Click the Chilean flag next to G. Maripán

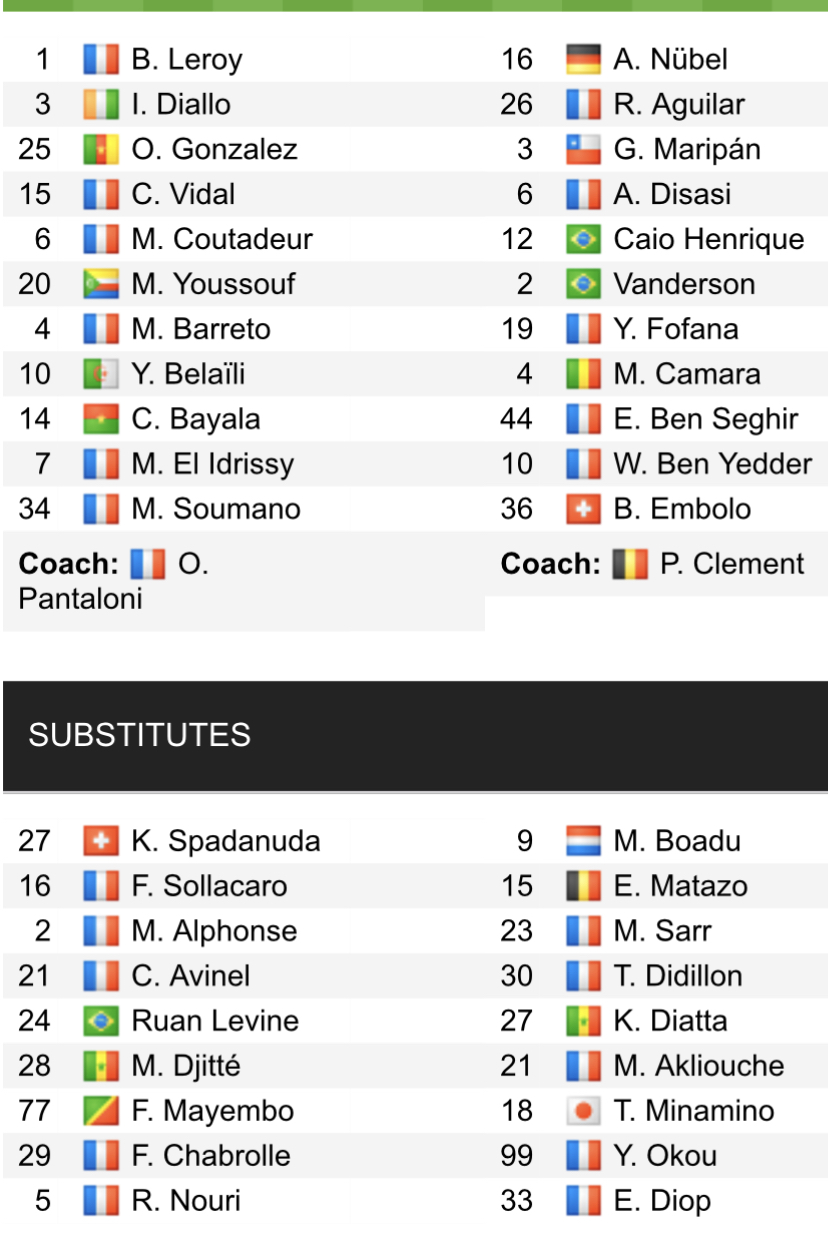pos(583,150)
